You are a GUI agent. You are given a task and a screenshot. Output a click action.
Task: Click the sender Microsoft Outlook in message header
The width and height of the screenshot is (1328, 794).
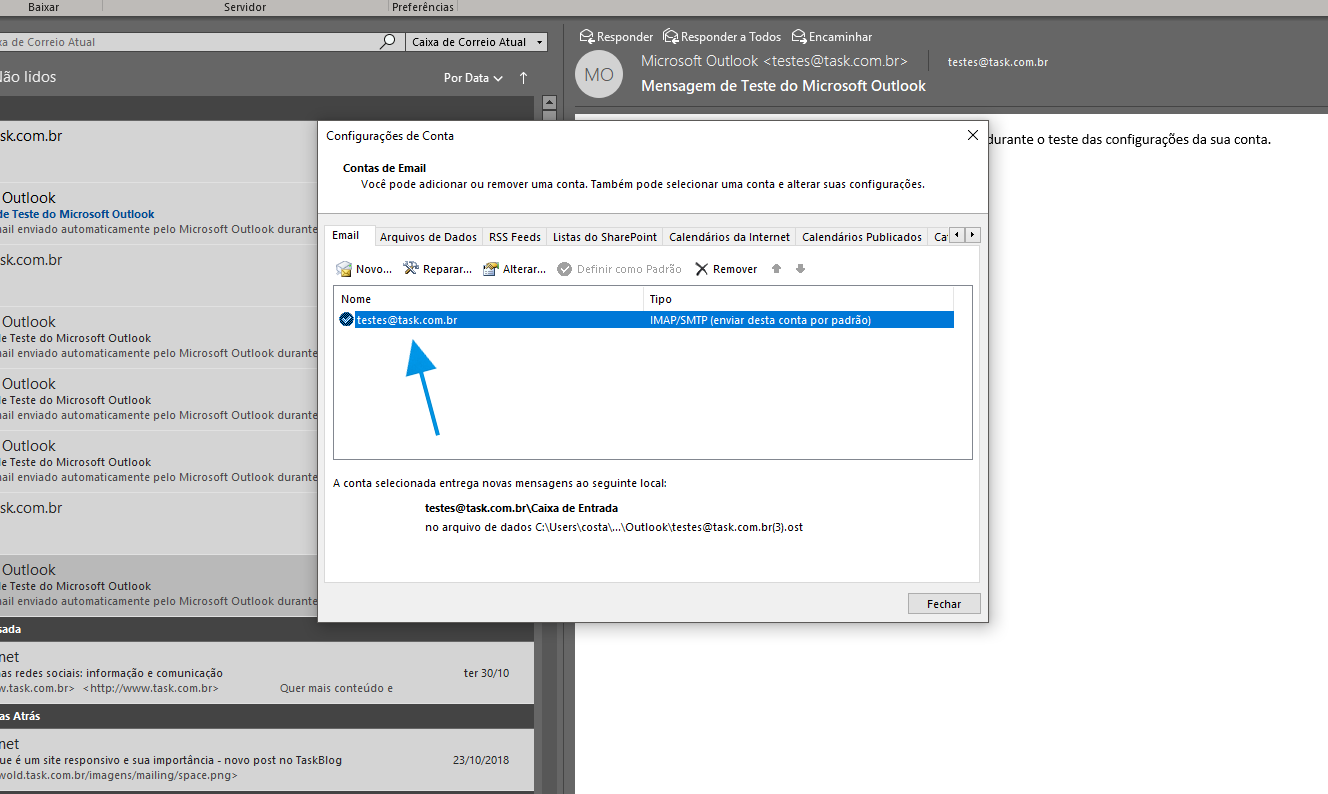(x=774, y=61)
